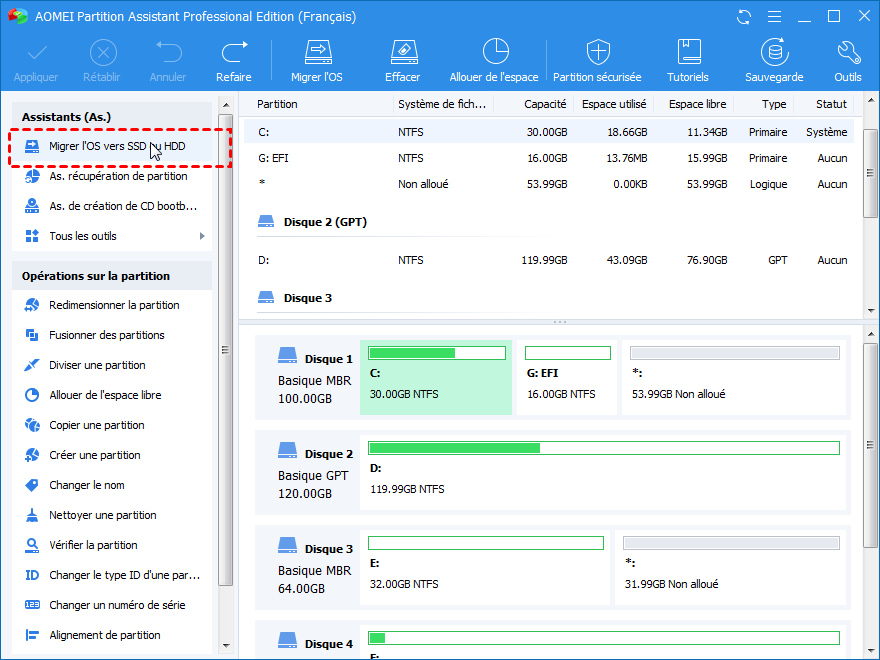Click sidebar scrollbar up arrow
This screenshot has width=880, height=660.
click(226, 106)
